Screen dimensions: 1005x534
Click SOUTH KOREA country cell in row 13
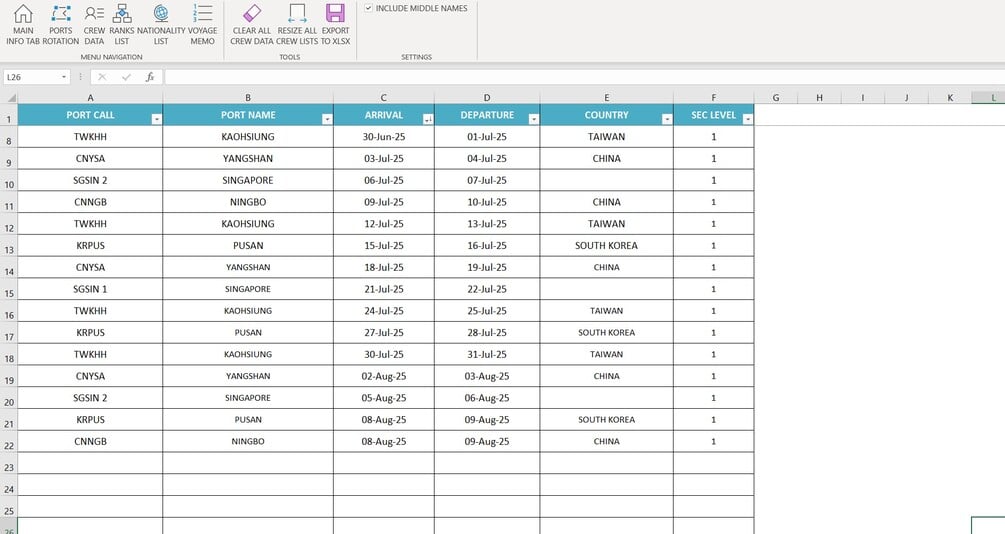point(606,246)
